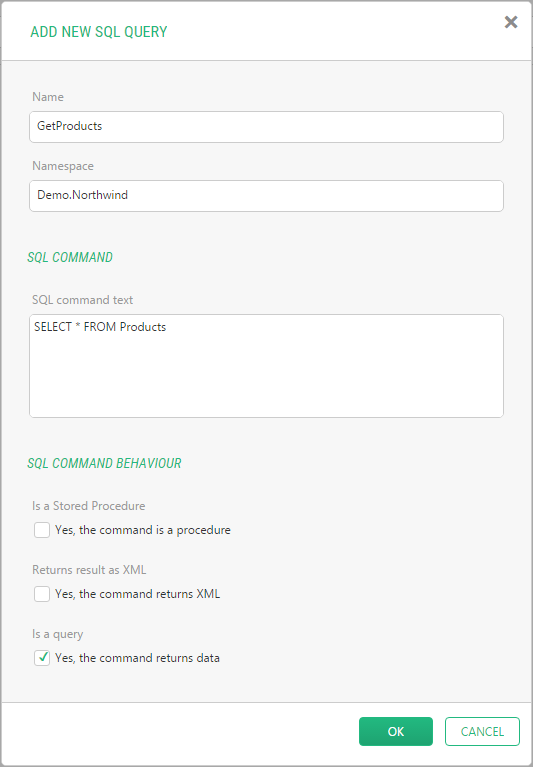Dismiss the dialog using the Cancel button

[482, 731]
